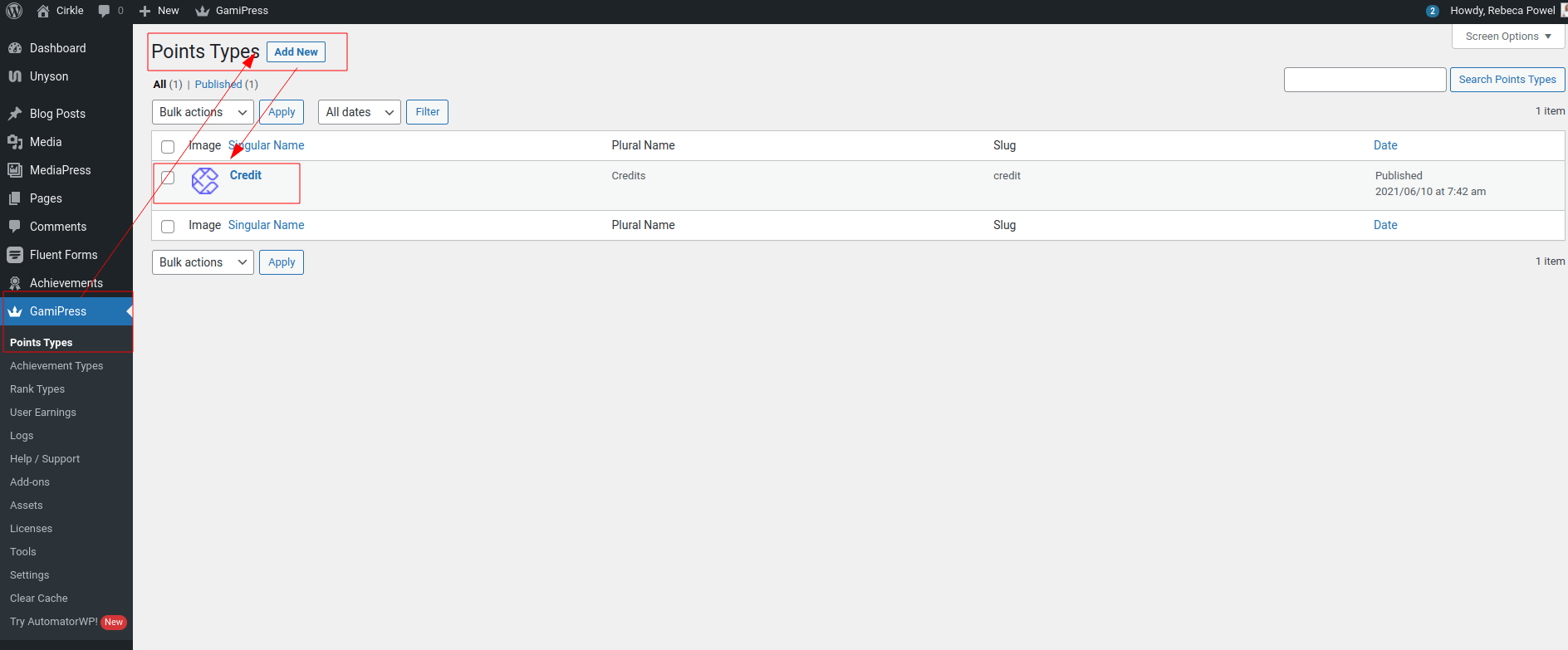Image resolution: width=1568 pixels, height=650 pixels.
Task: Click the New text in admin bar
Action: pos(169,11)
